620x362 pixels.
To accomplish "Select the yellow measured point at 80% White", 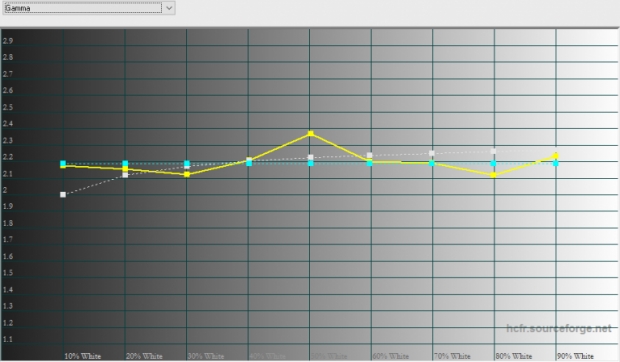I will tap(493, 175).
